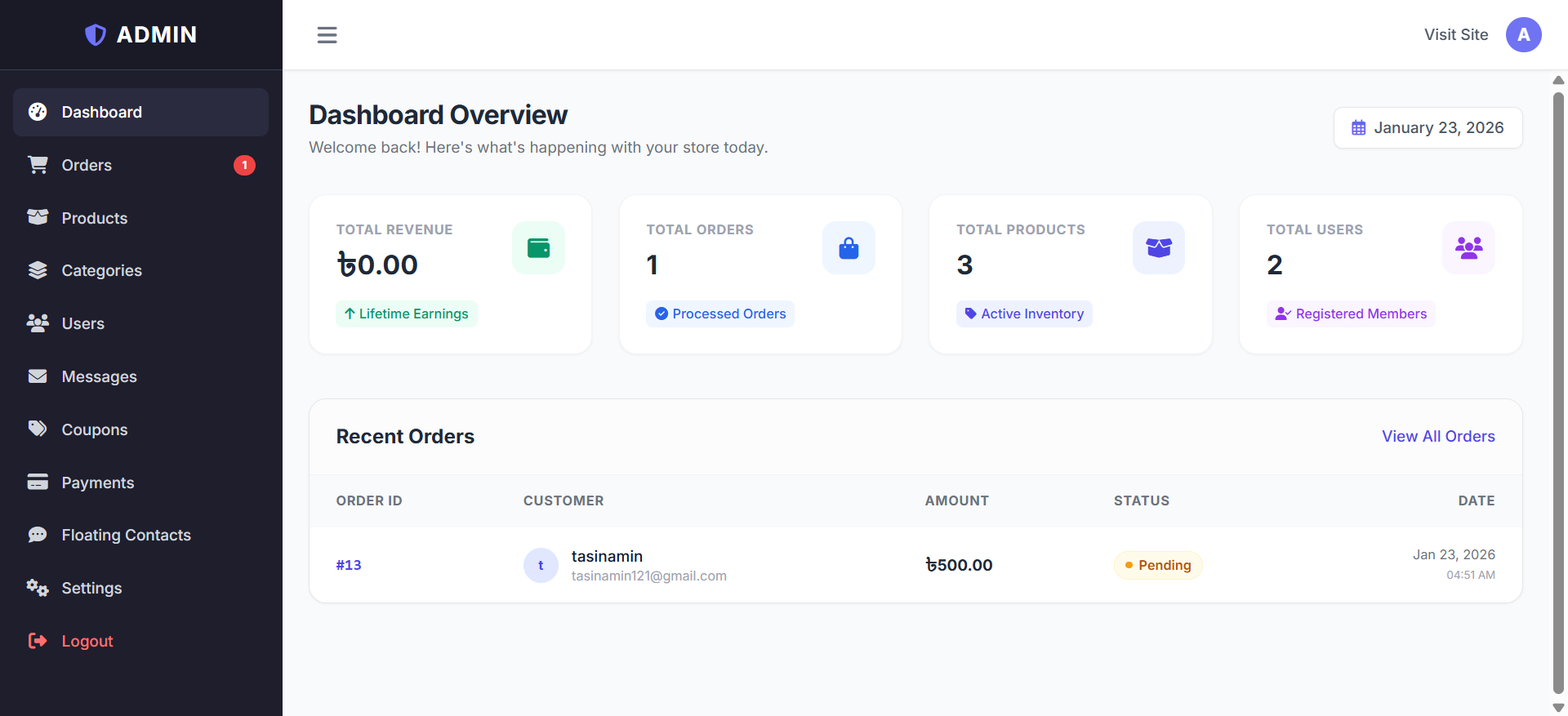
Task: Click the shopping bag icon on Total Orders
Action: click(x=849, y=248)
